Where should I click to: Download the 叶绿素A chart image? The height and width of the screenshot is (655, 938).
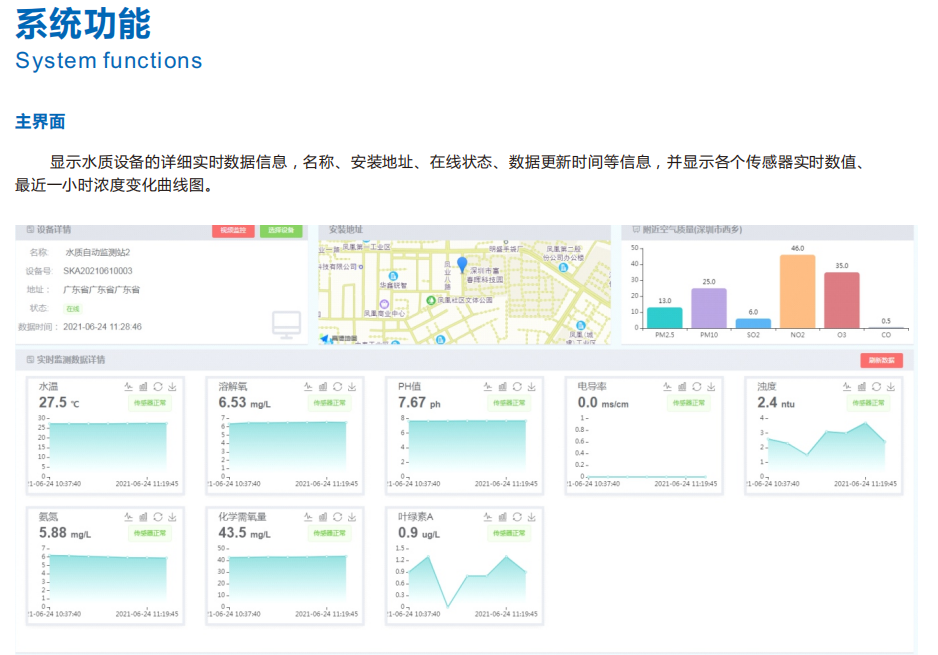tap(531, 517)
